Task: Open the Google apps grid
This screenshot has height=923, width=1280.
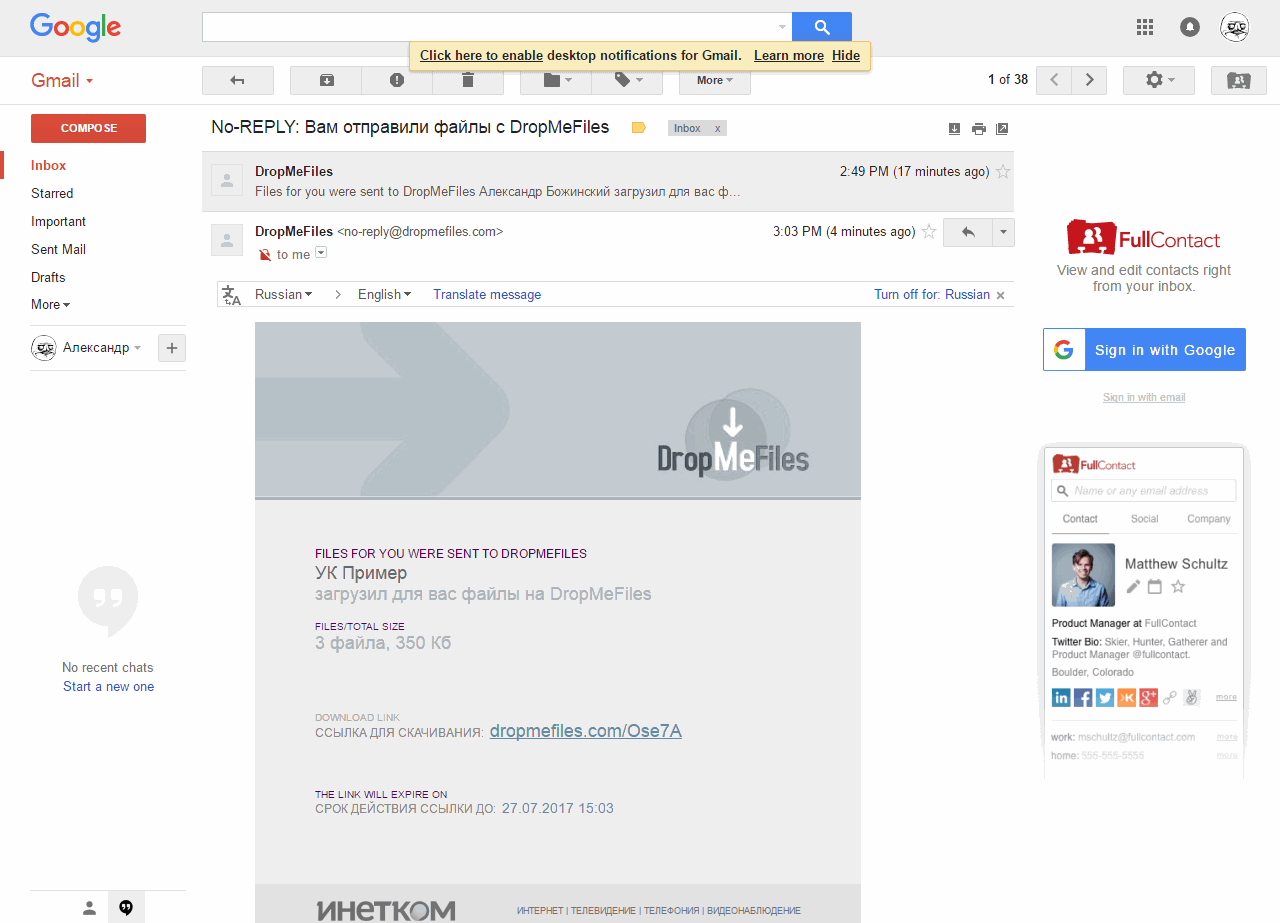Action: click(1145, 27)
